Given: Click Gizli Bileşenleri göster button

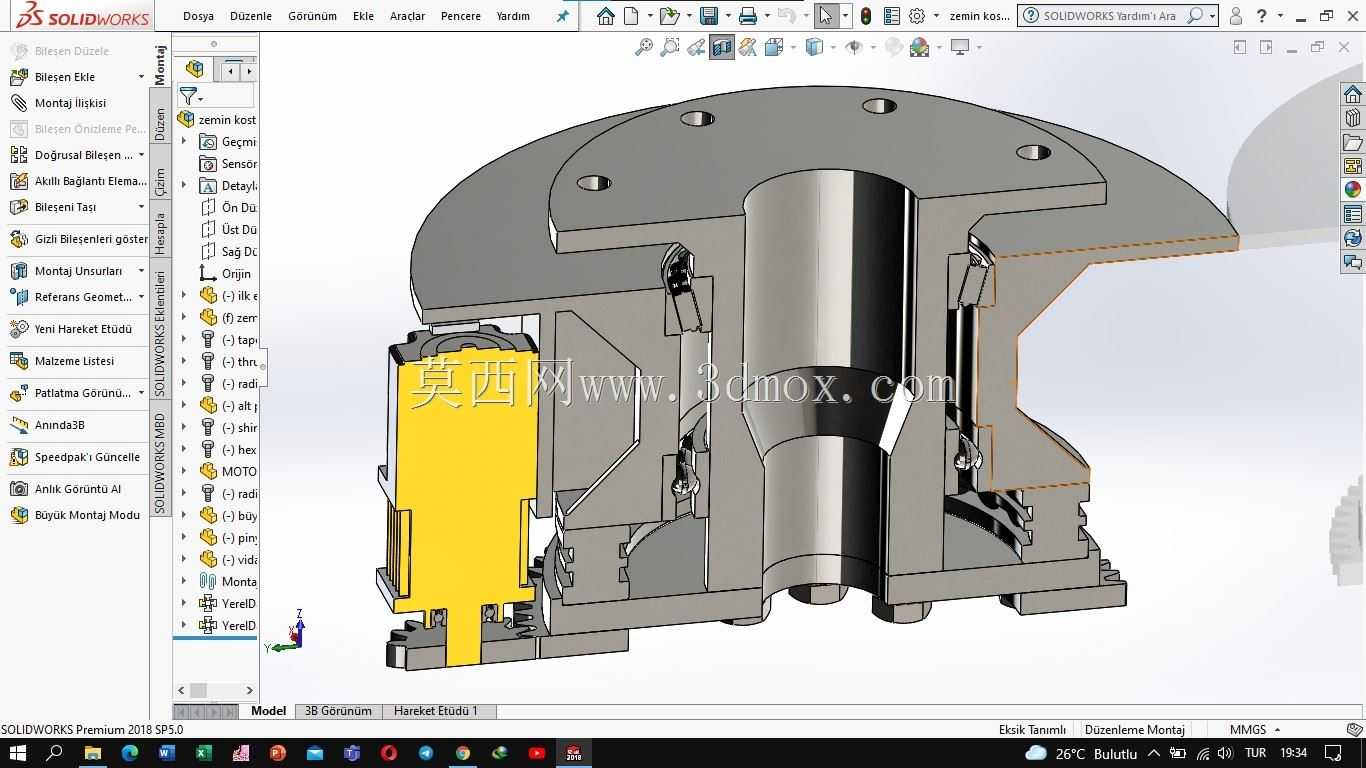Looking at the screenshot, I should 78,239.
